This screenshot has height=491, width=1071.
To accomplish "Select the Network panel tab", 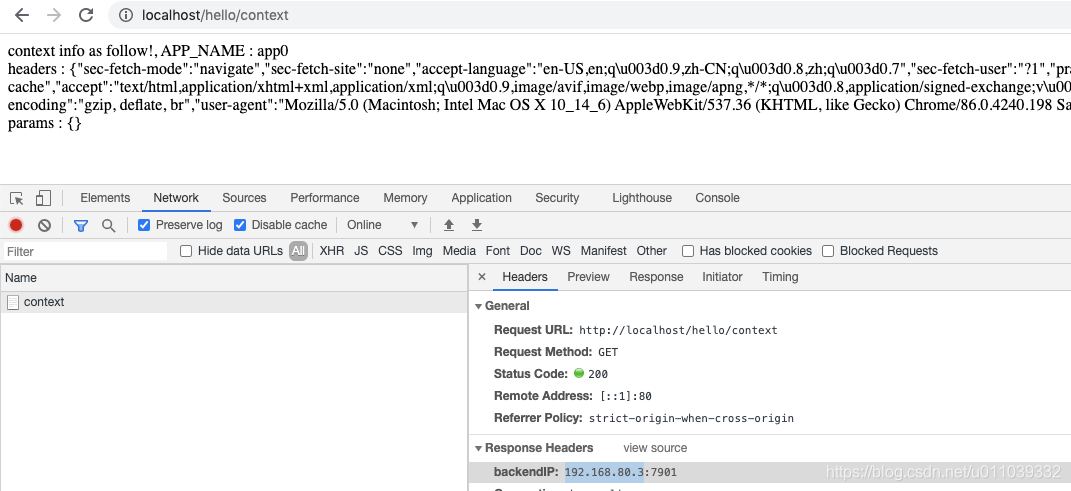I will [x=176, y=198].
